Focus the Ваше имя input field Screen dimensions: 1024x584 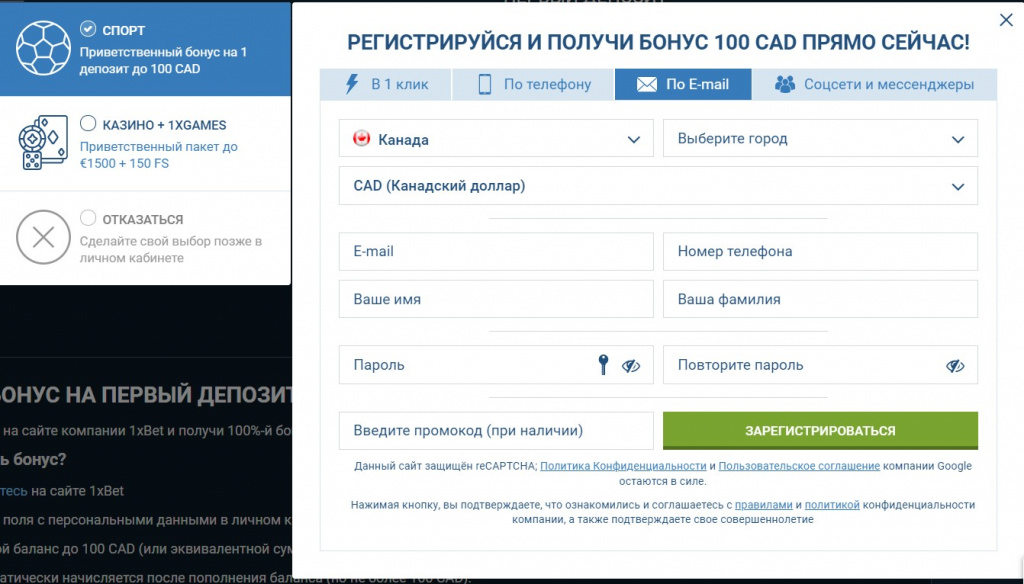(x=496, y=299)
